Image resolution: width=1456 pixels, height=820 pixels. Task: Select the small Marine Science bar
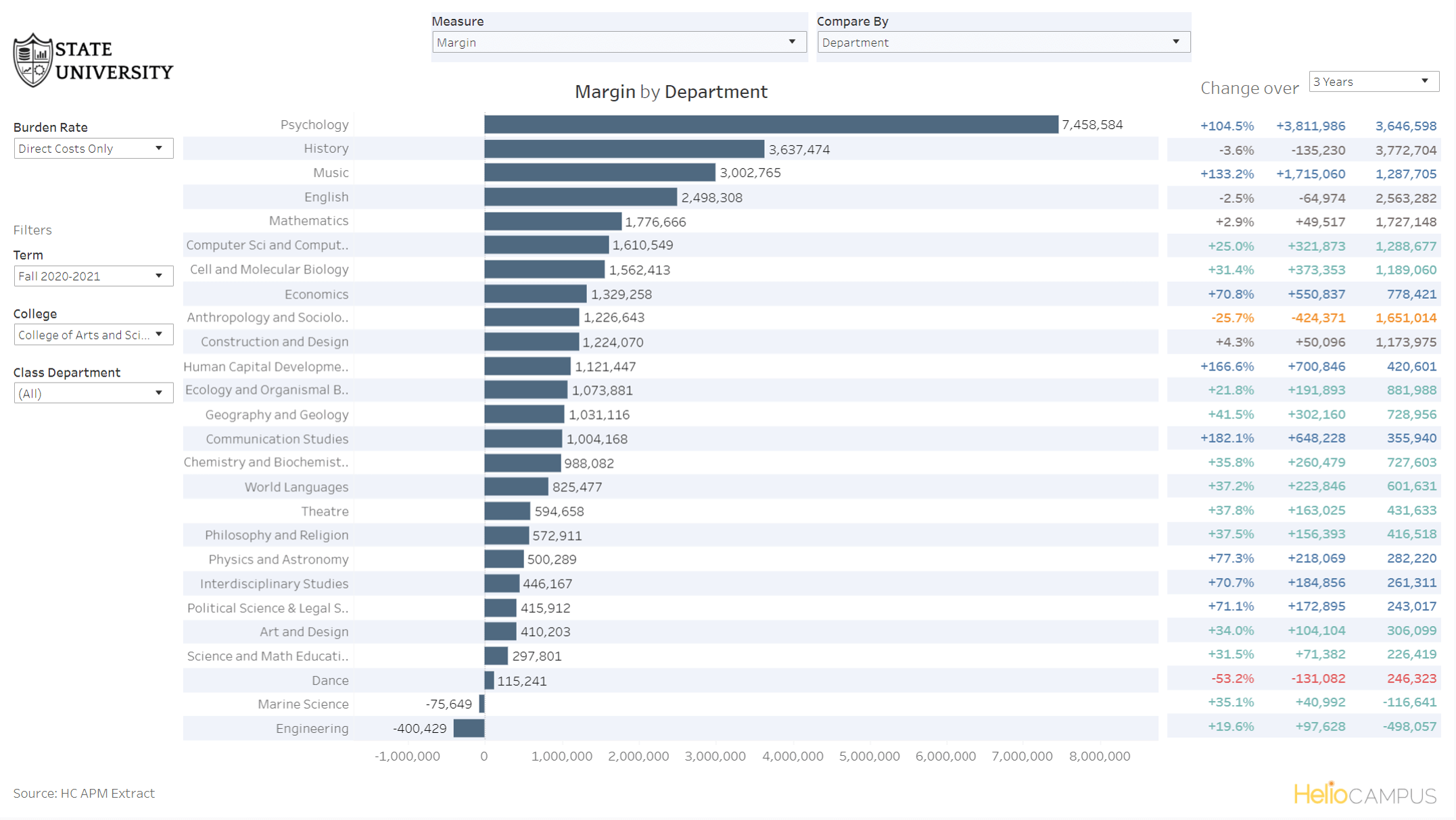482,704
